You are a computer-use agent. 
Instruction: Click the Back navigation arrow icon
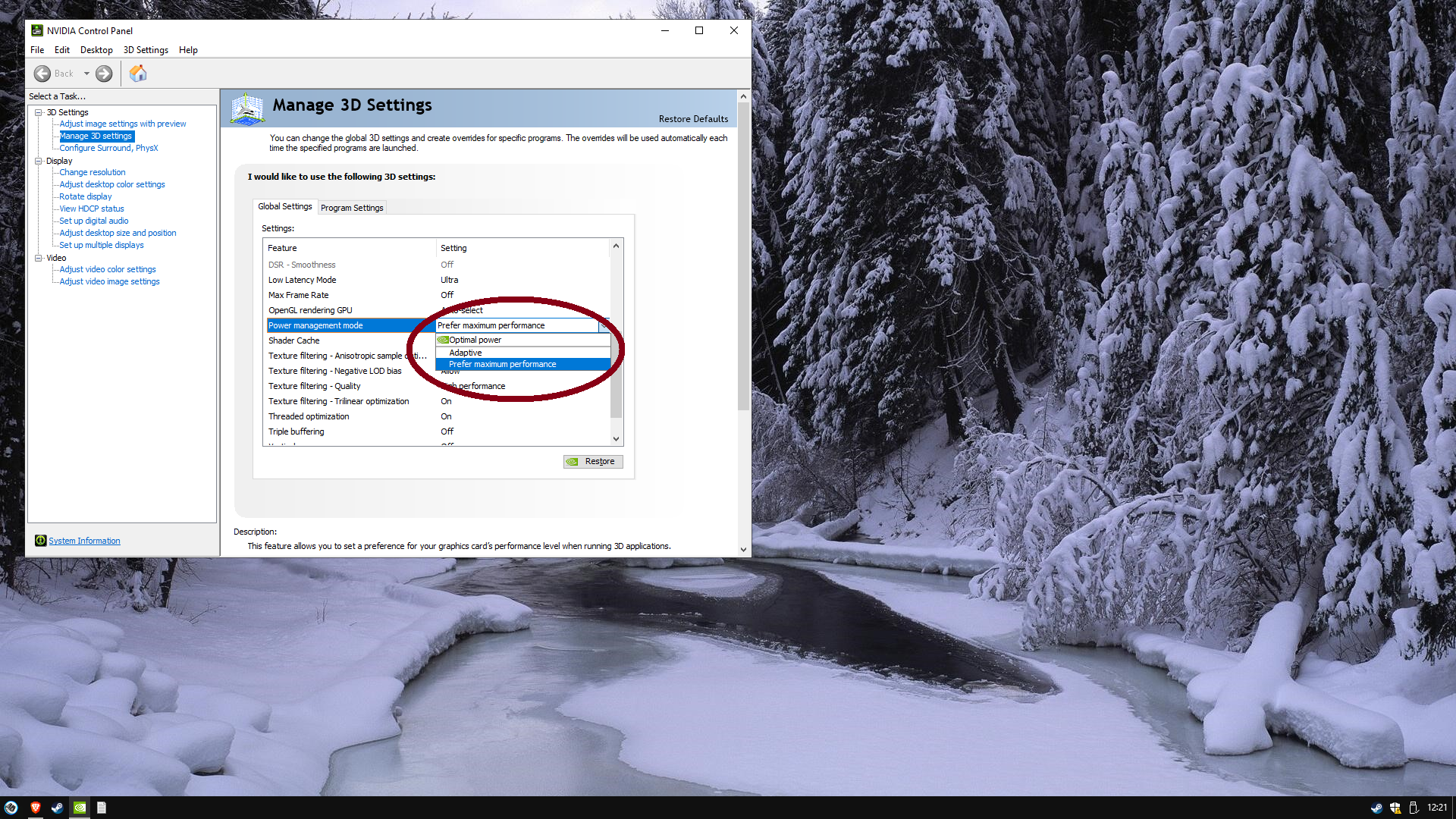(x=42, y=74)
